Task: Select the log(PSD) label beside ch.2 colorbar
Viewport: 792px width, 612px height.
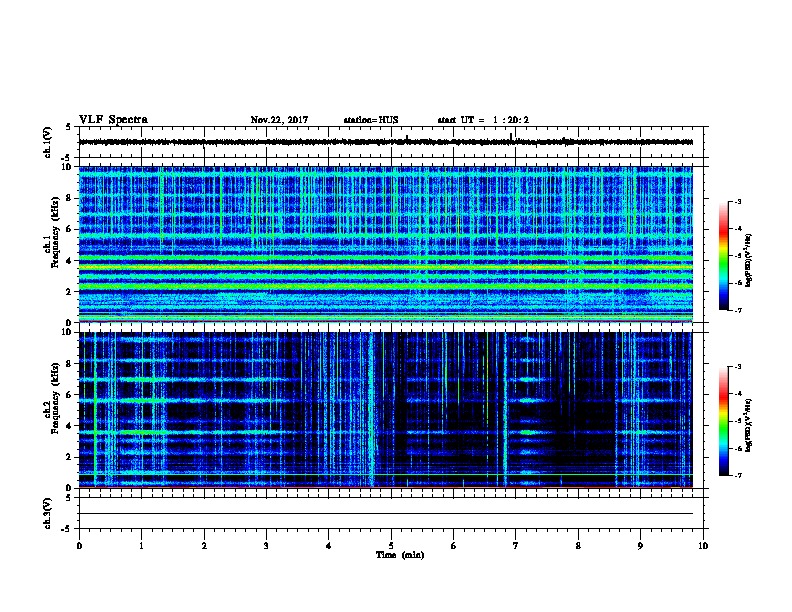Action: [748, 425]
